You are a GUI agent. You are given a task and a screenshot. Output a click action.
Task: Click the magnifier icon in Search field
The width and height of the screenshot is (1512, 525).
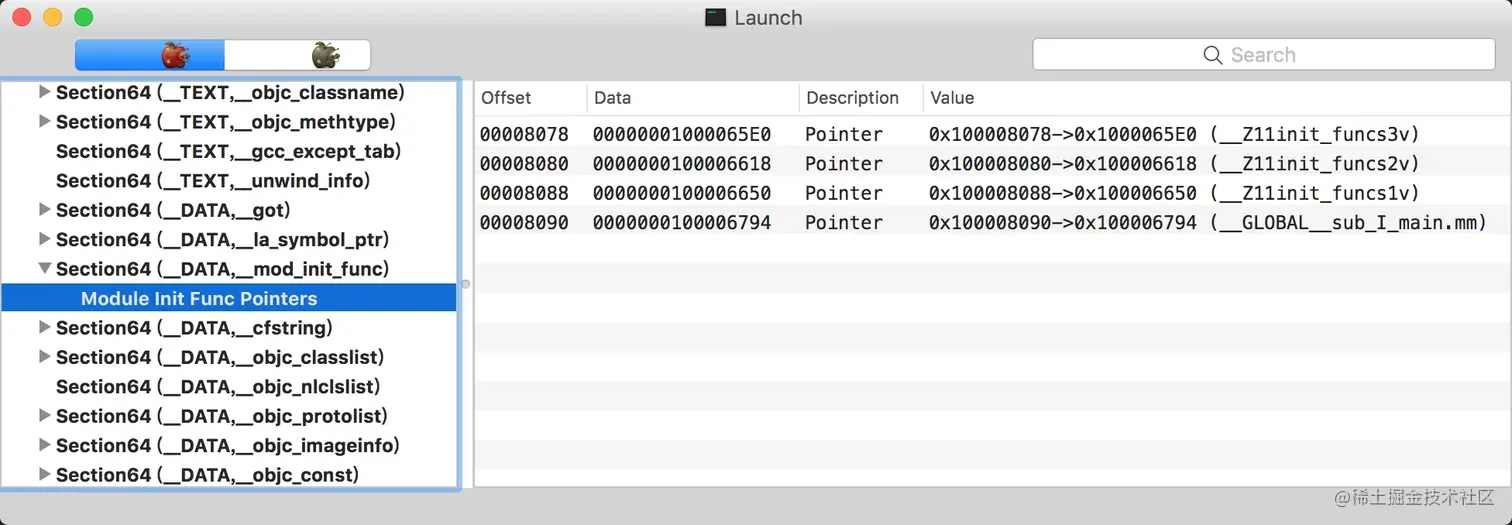(x=1213, y=55)
